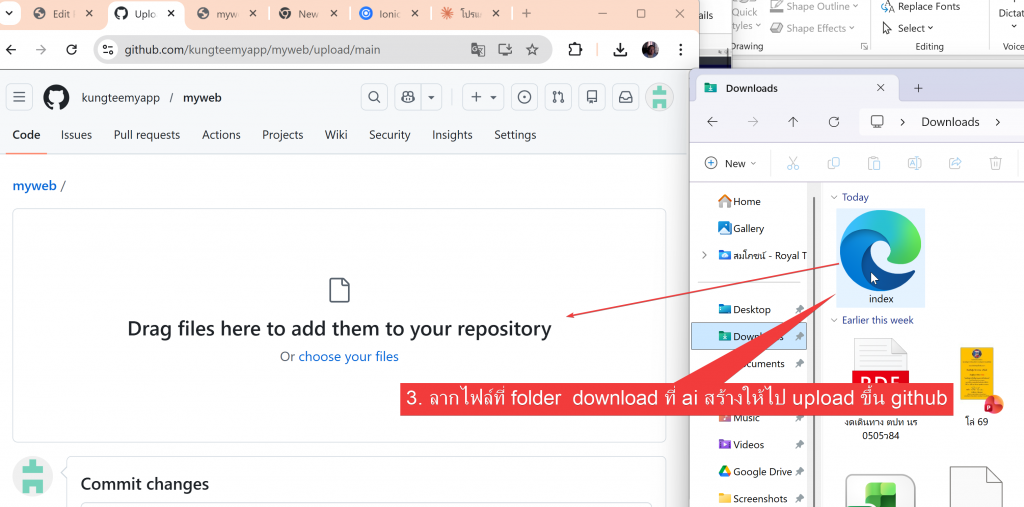The image size is (1024, 507).
Task: Open GitHub hamburger navigation menu
Action: pos(20,97)
